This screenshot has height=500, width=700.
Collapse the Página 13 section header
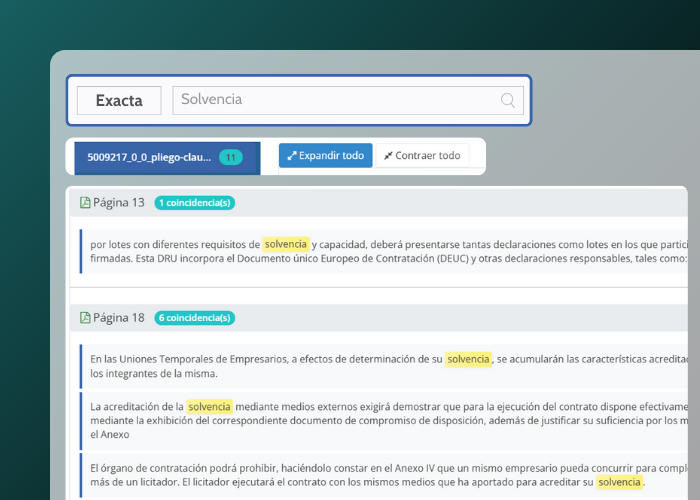click(x=400, y=203)
